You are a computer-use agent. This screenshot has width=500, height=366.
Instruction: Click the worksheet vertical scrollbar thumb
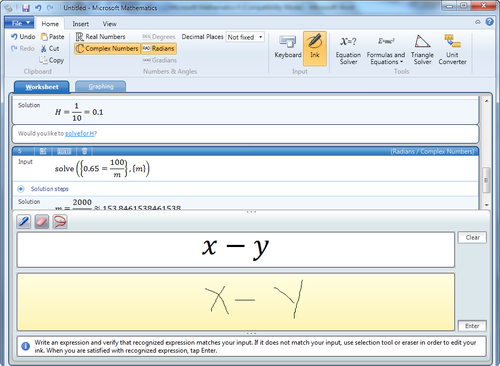coord(486,180)
